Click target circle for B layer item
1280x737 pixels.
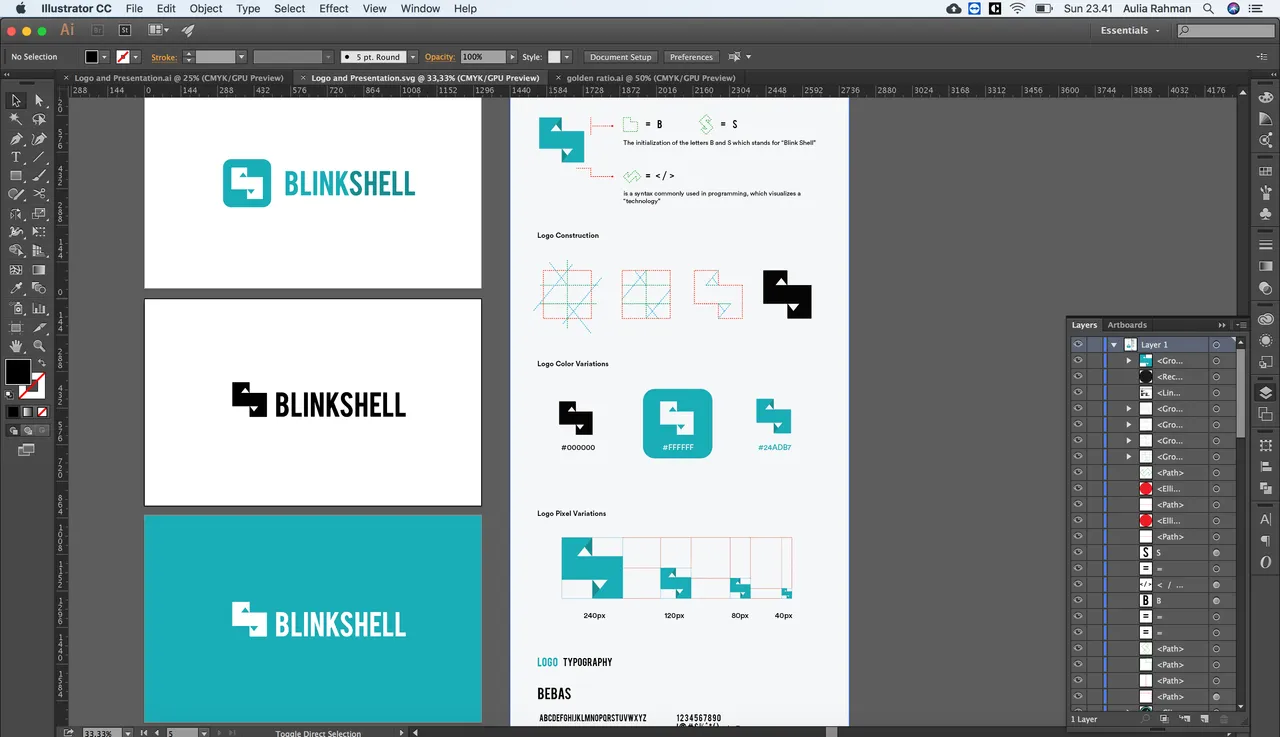[x=1216, y=601]
